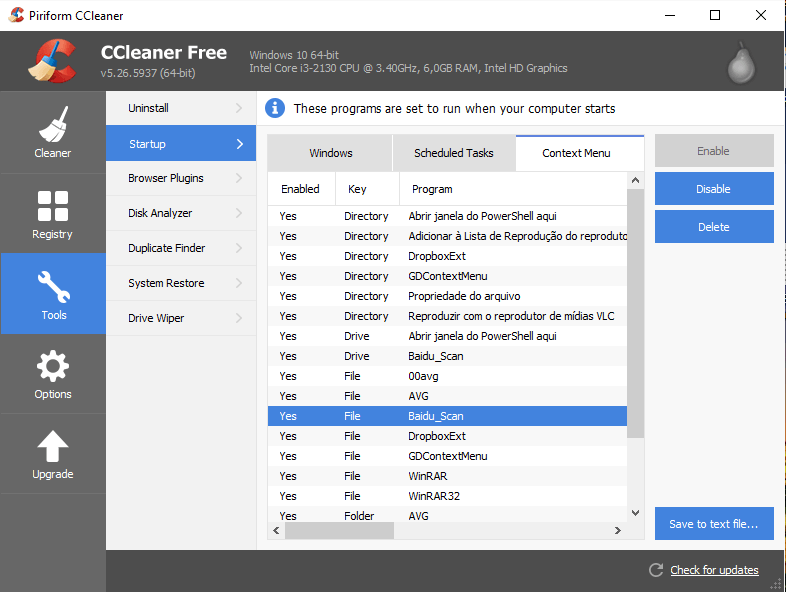Select the Startup tool entry
The image size is (786, 592).
181,144
